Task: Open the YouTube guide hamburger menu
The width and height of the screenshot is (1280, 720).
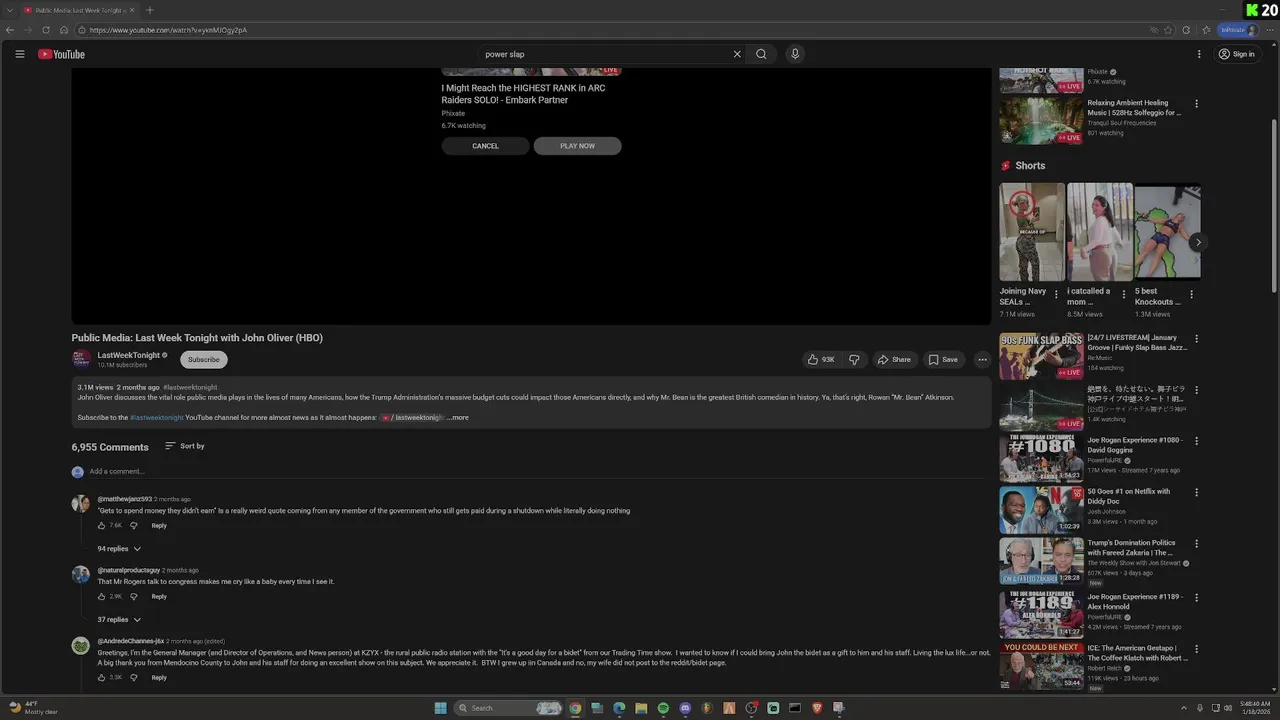Action: pyautogui.click(x=19, y=54)
